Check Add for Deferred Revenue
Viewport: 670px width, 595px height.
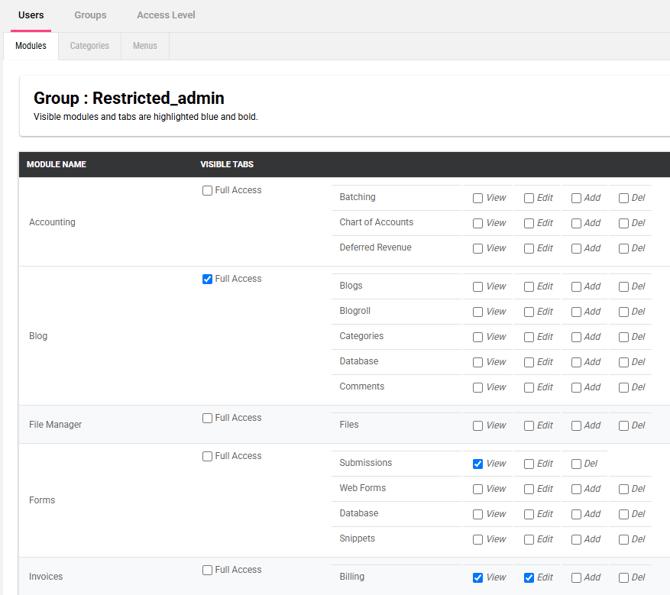[x=576, y=249]
